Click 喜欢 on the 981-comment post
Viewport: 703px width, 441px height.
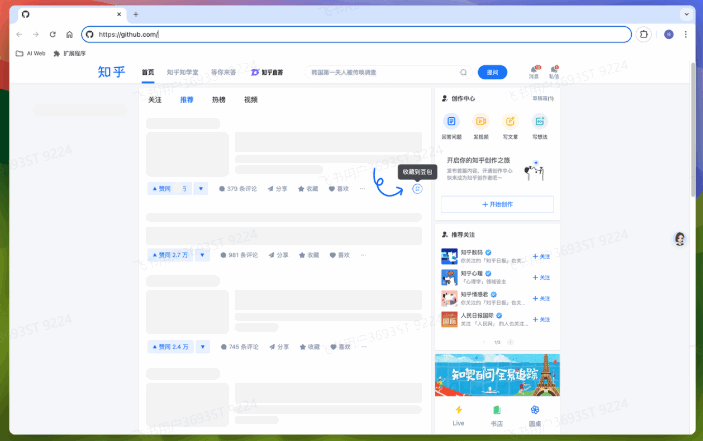click(340, 255)
